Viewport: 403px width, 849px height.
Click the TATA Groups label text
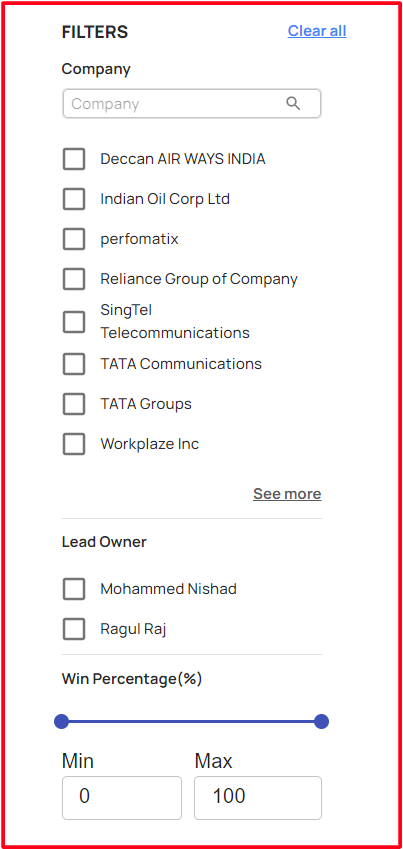146,404
